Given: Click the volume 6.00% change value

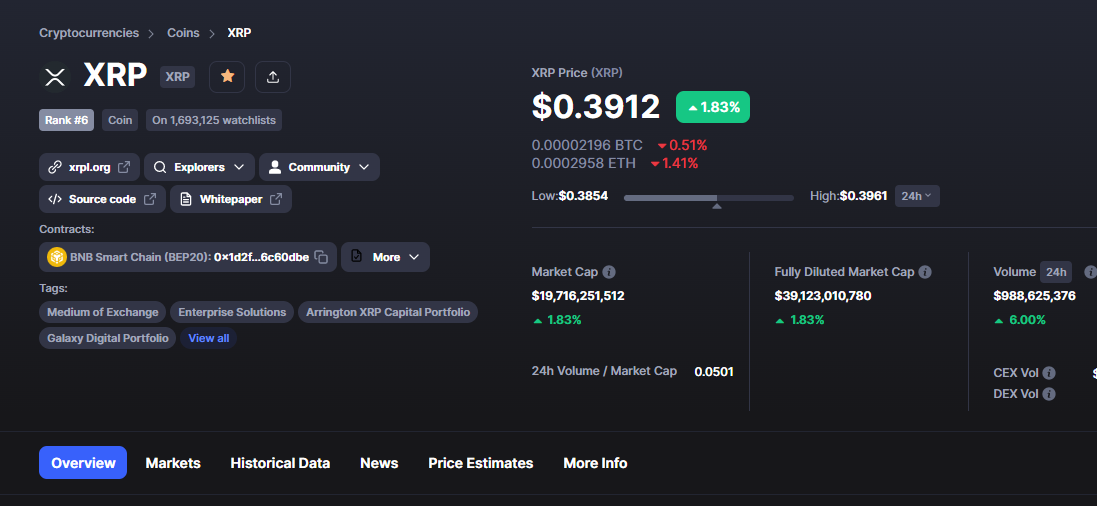Looking at the screenshot, I should coord(1020,320).
